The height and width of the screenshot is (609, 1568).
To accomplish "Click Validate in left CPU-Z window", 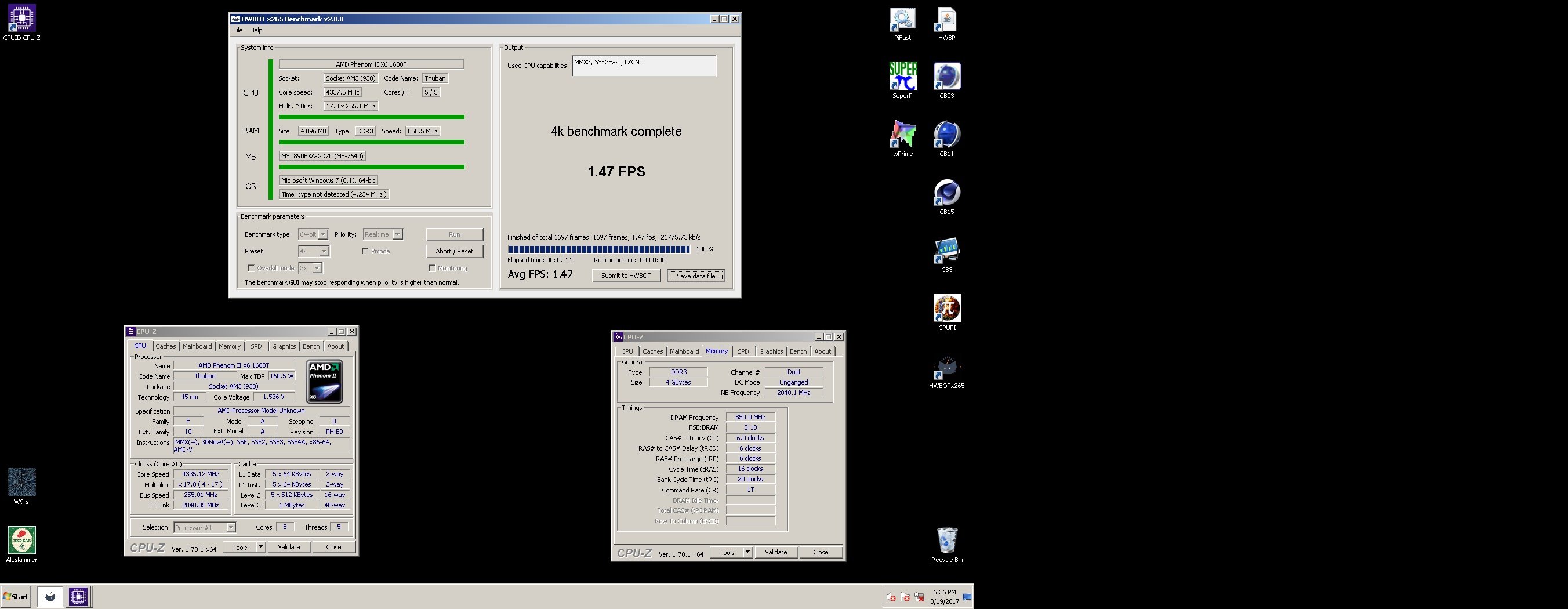I will click(x=289, y=547).
